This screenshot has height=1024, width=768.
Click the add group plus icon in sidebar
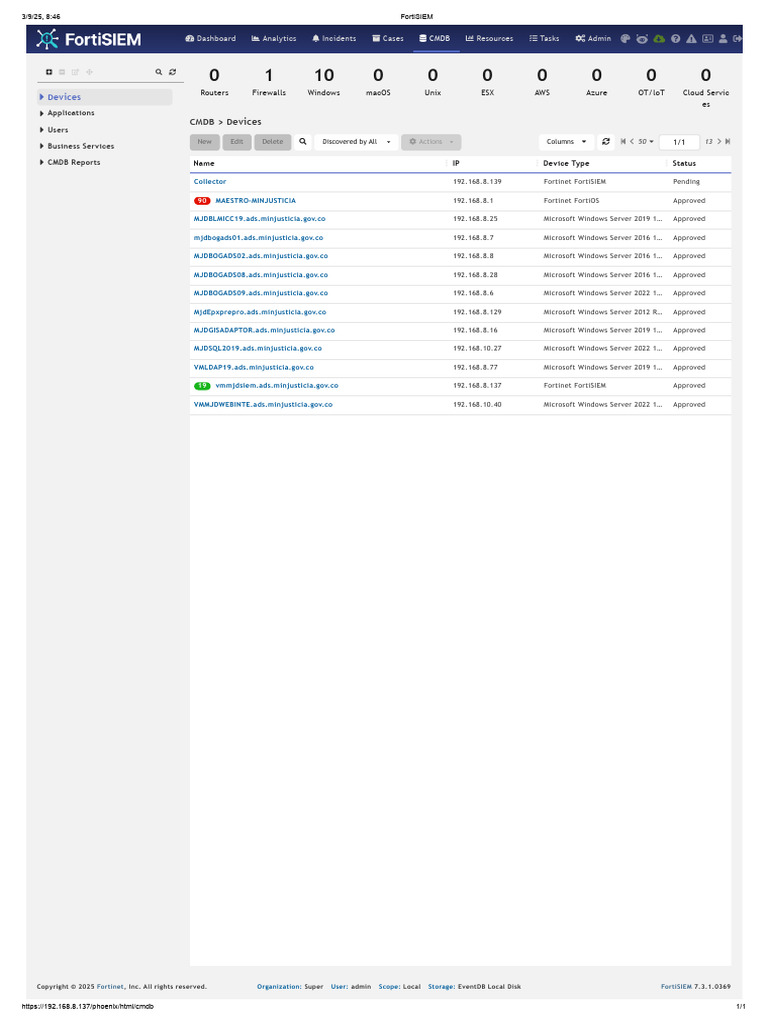click(x=49, y=72)
